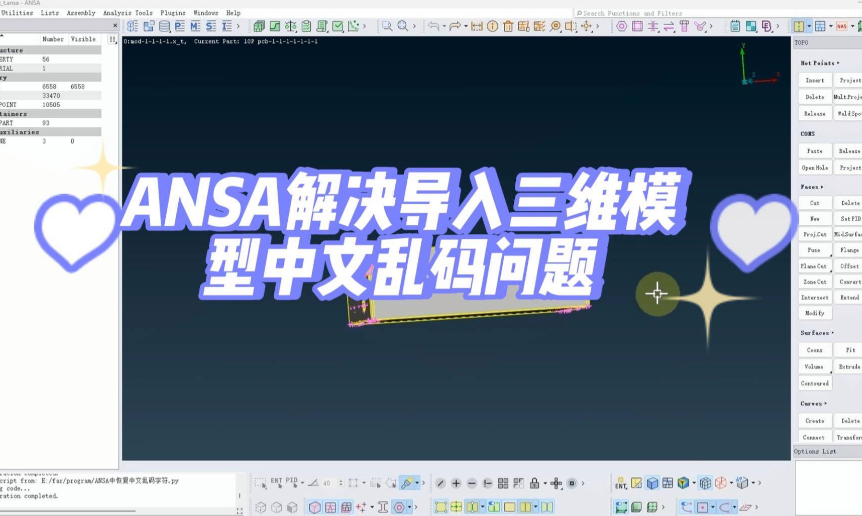Screen dimensions: 862x516
Task: Open the Analysis Tools menu
Action: tap(128, 13)
